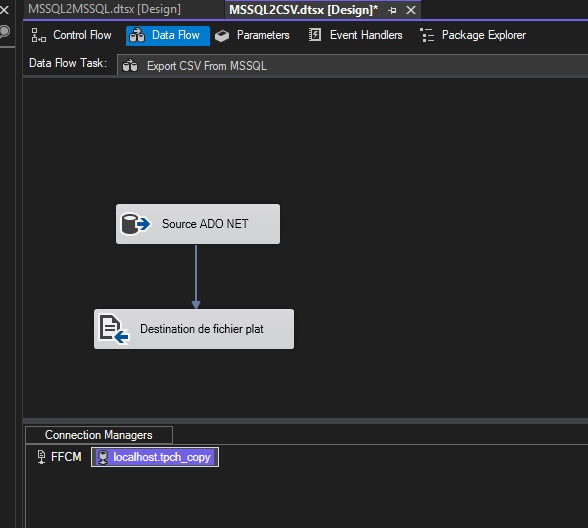Click the localhost.tpch_copy database connection icon

click(x=103, y=457)
